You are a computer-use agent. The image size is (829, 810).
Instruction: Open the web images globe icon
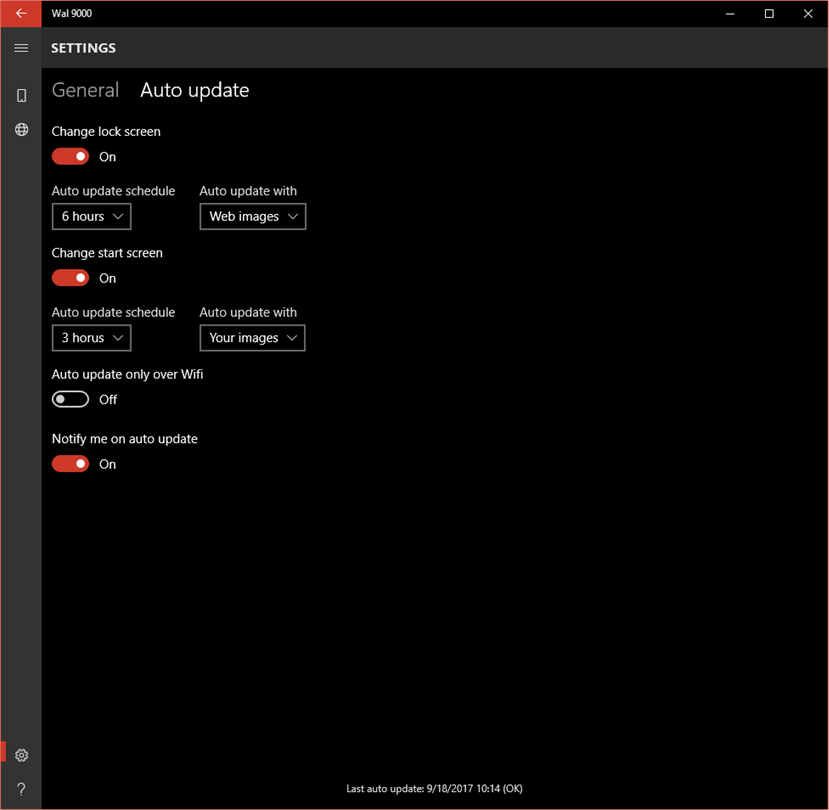[x=21, y=130]
